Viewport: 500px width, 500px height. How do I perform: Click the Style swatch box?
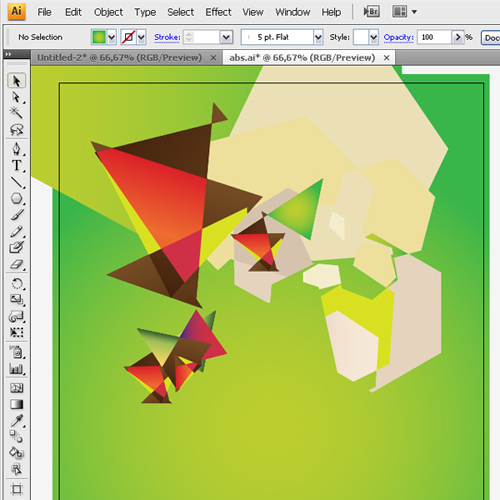(x=361, y=37)
